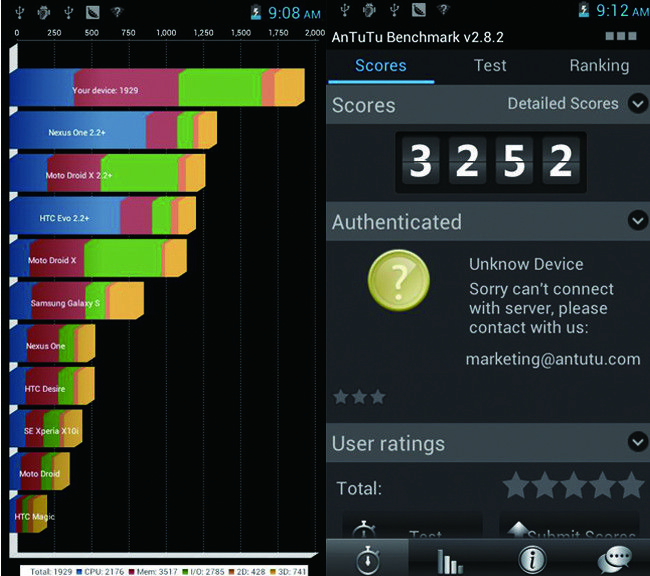This screenshot has height=576, width=650.
Task: Tap the 'Unknow Device' label
Action: tap(526, 264)
